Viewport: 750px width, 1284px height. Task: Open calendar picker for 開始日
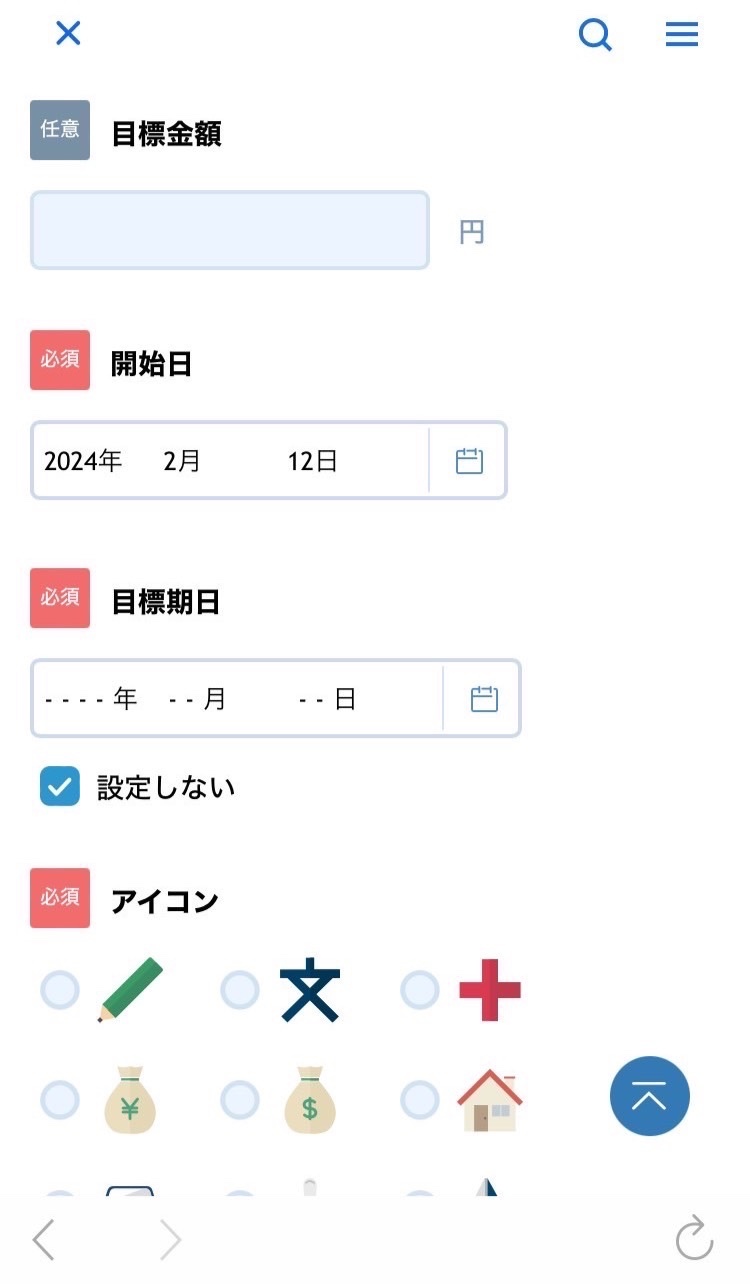coord(469,461)
